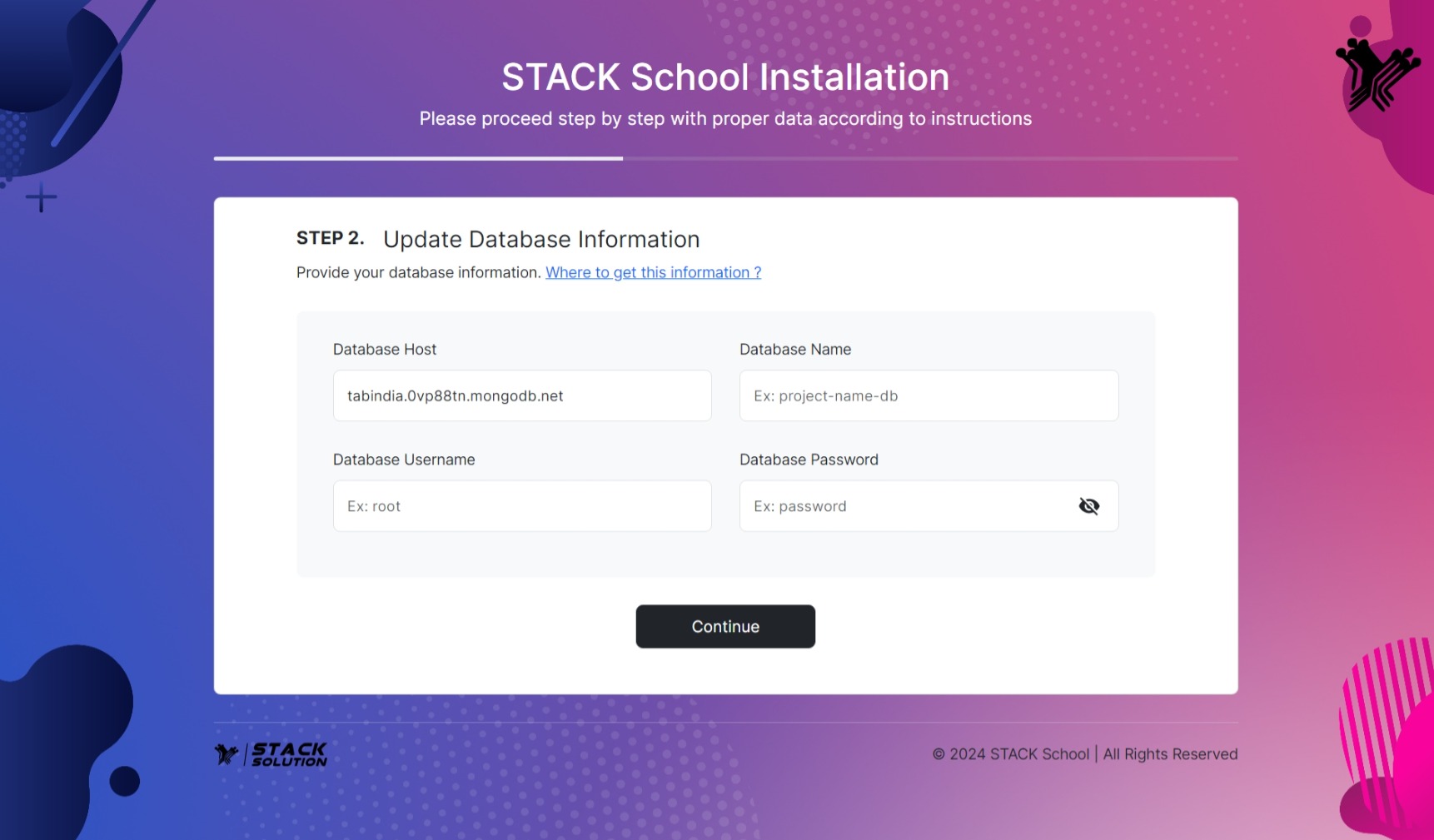Click into the Database Name field
Image resolution: width=1434 pixels, height=840 pixels.
(x=929, y=395)
